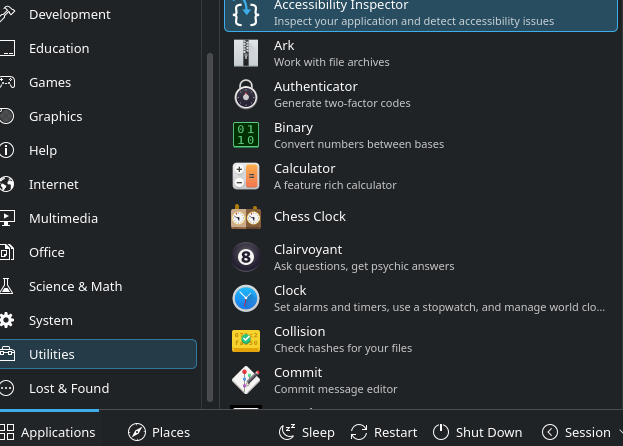Image resolution: width=623 pixels, height=446 pixels.
Task: Open the Help category label
Action: pyautogui.click(x=43, y=151)
